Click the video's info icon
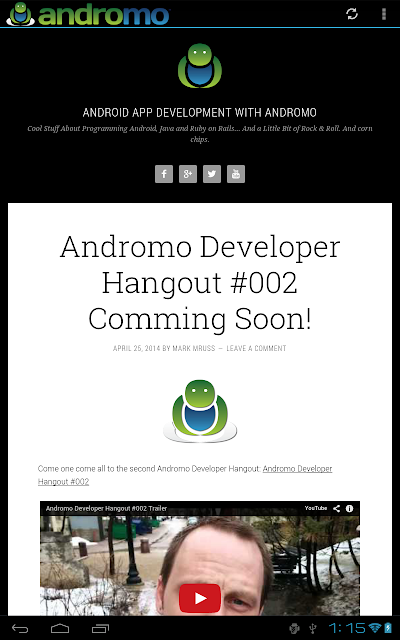Screen dimensions: 400x640 (x=349, y=509)
